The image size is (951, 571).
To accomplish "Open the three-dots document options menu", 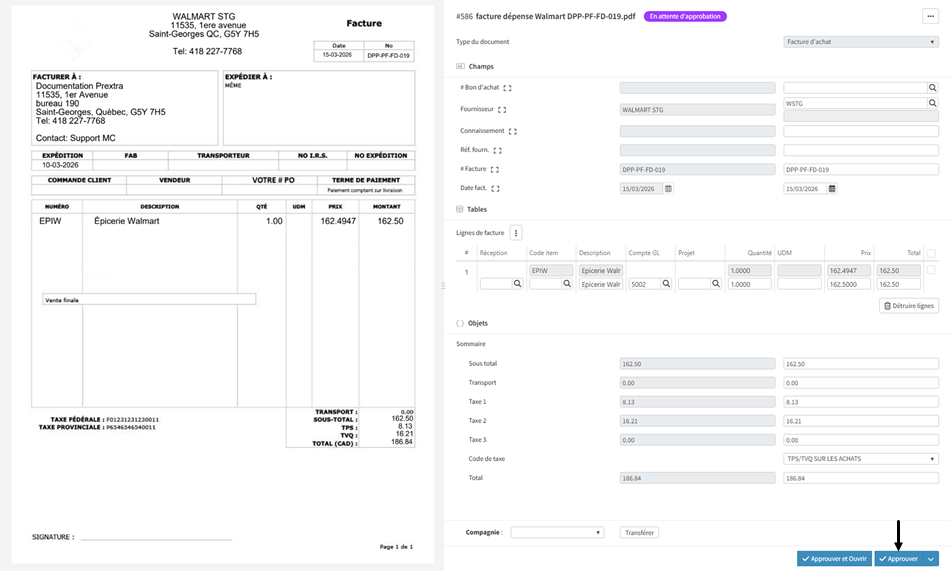I will coord(929,16).
